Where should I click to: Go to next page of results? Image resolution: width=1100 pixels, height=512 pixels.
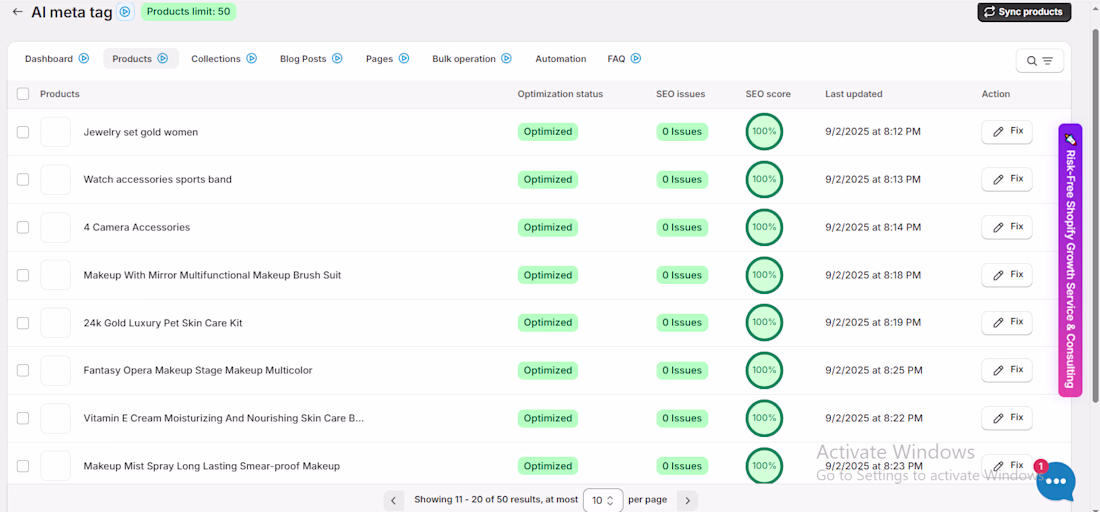[688, 500]
